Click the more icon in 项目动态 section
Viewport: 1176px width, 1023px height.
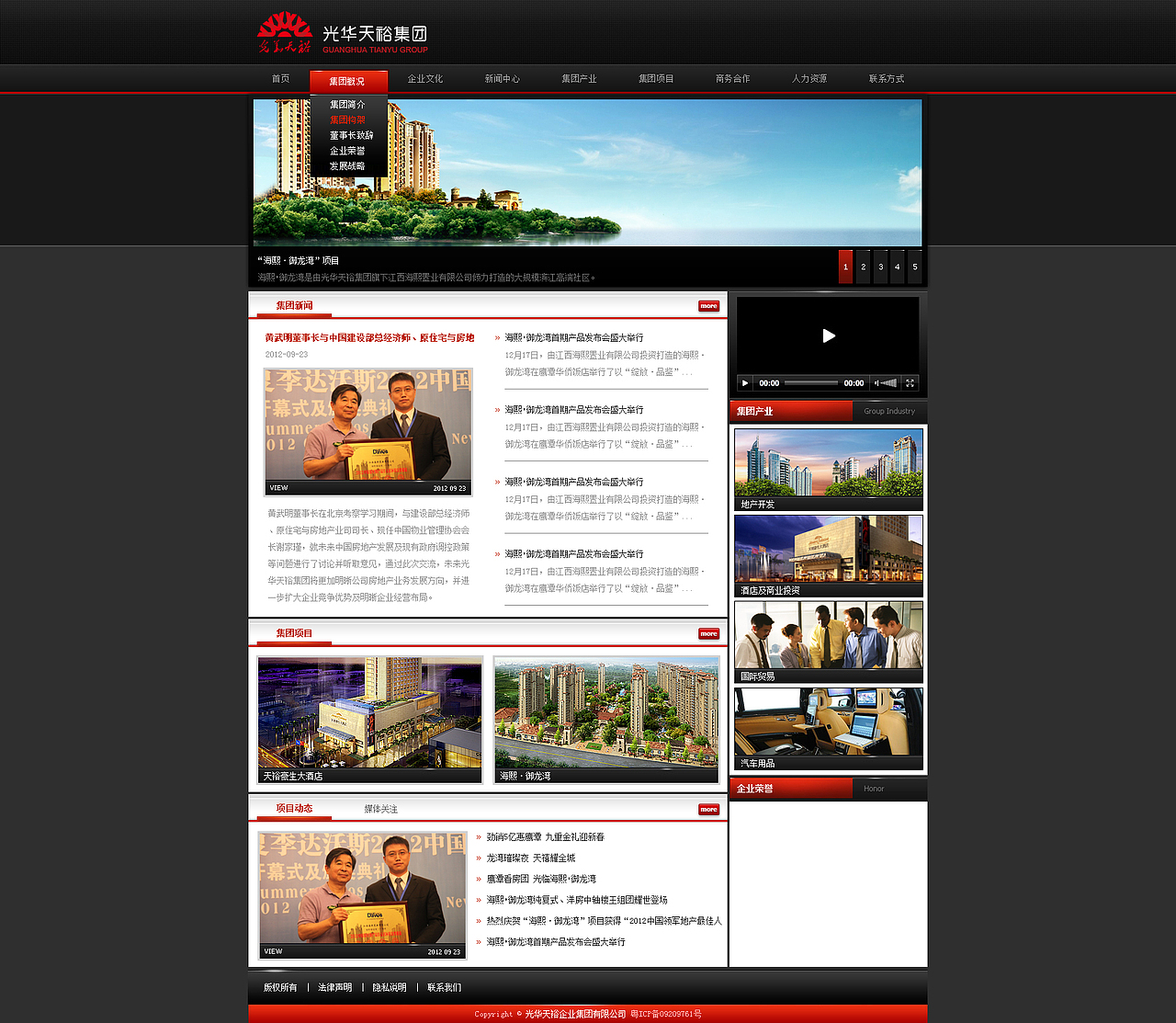pyautogui.click(x=707, y=810)
